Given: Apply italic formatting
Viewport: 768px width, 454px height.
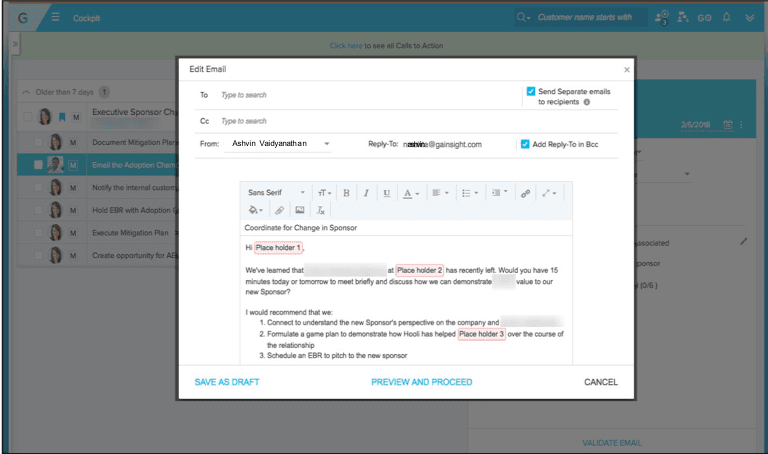Looking at the screenshot, I should coord(366,193).
